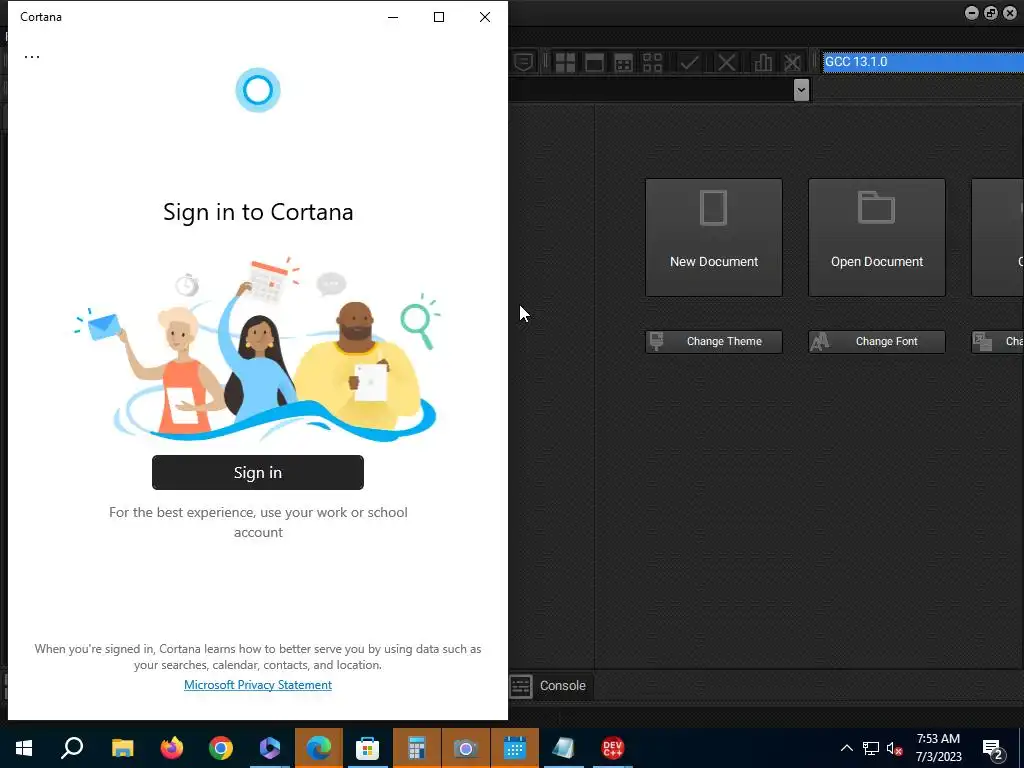Open the notification center icon

pyautogui.click(x=992, y=749)
